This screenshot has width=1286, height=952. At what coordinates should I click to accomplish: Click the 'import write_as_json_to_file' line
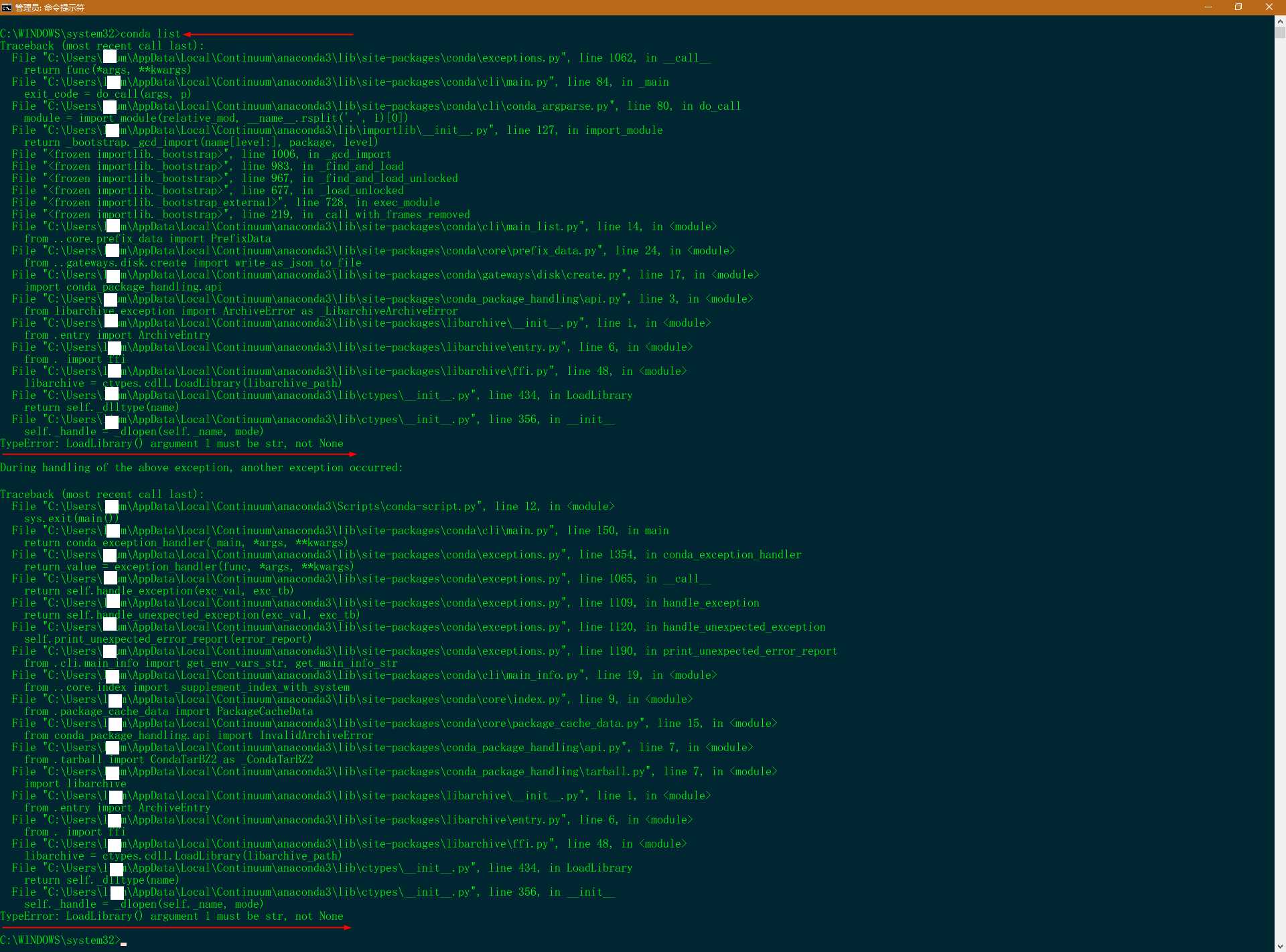click(x=193, y=262)
